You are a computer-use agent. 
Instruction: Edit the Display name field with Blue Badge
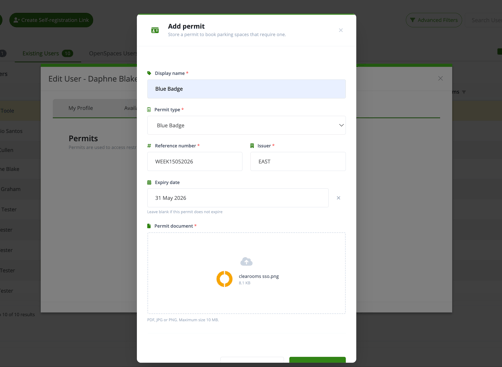pos(246,89)
